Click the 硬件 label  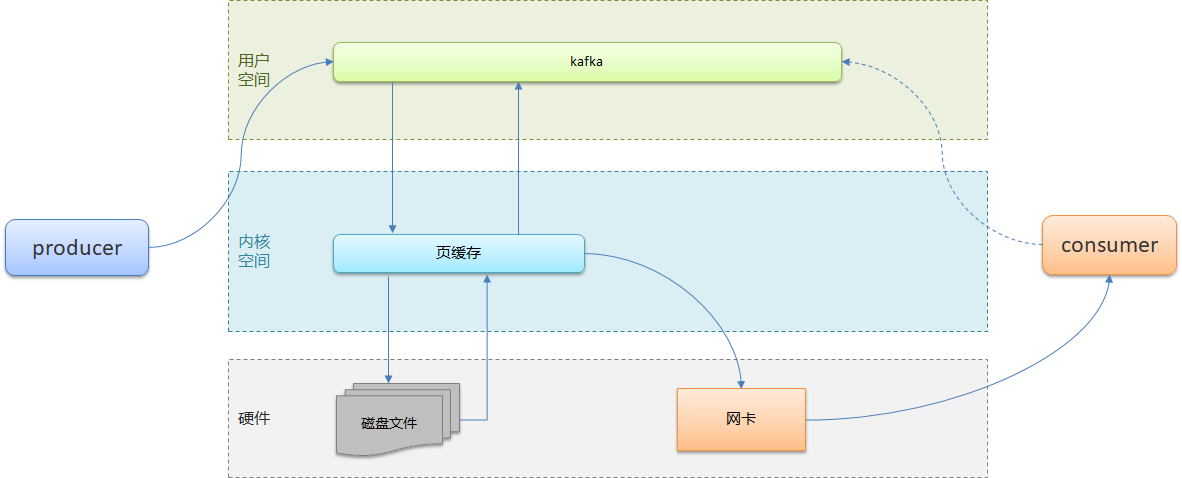(254, 418)
